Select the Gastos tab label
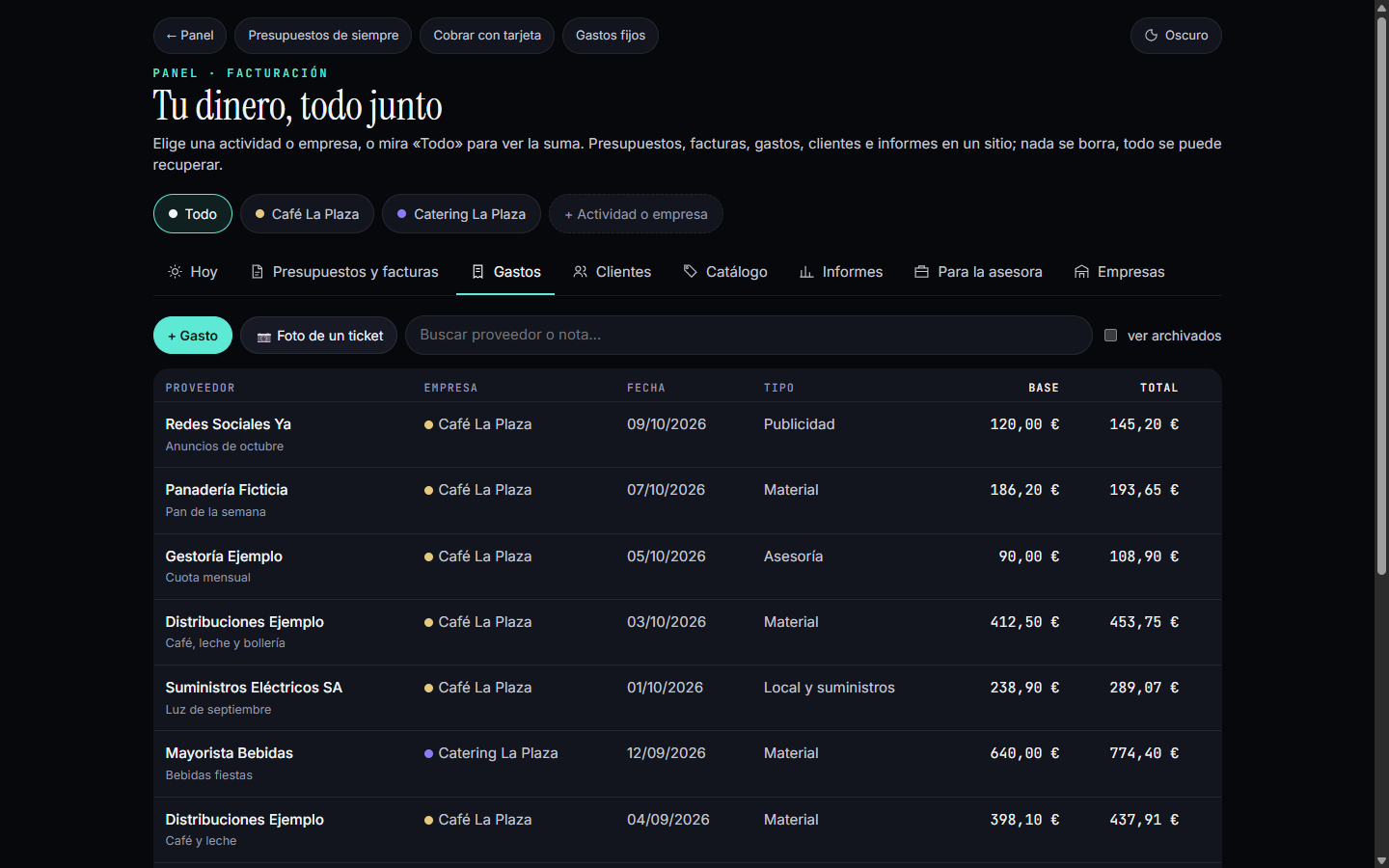Viewport: 1389px width, 868px height. tap(517, 272)
